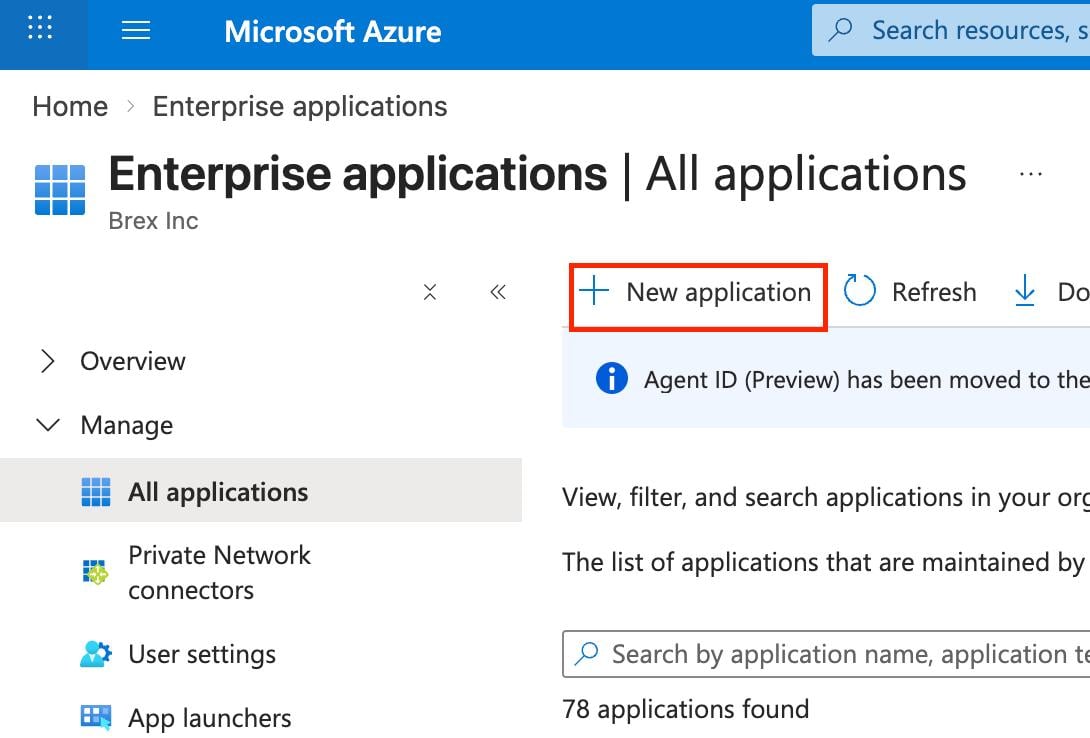The width and height of the screenshot is (1090, 738).
Task: Click the App launchers icon
Action: (x=96, y=718)
